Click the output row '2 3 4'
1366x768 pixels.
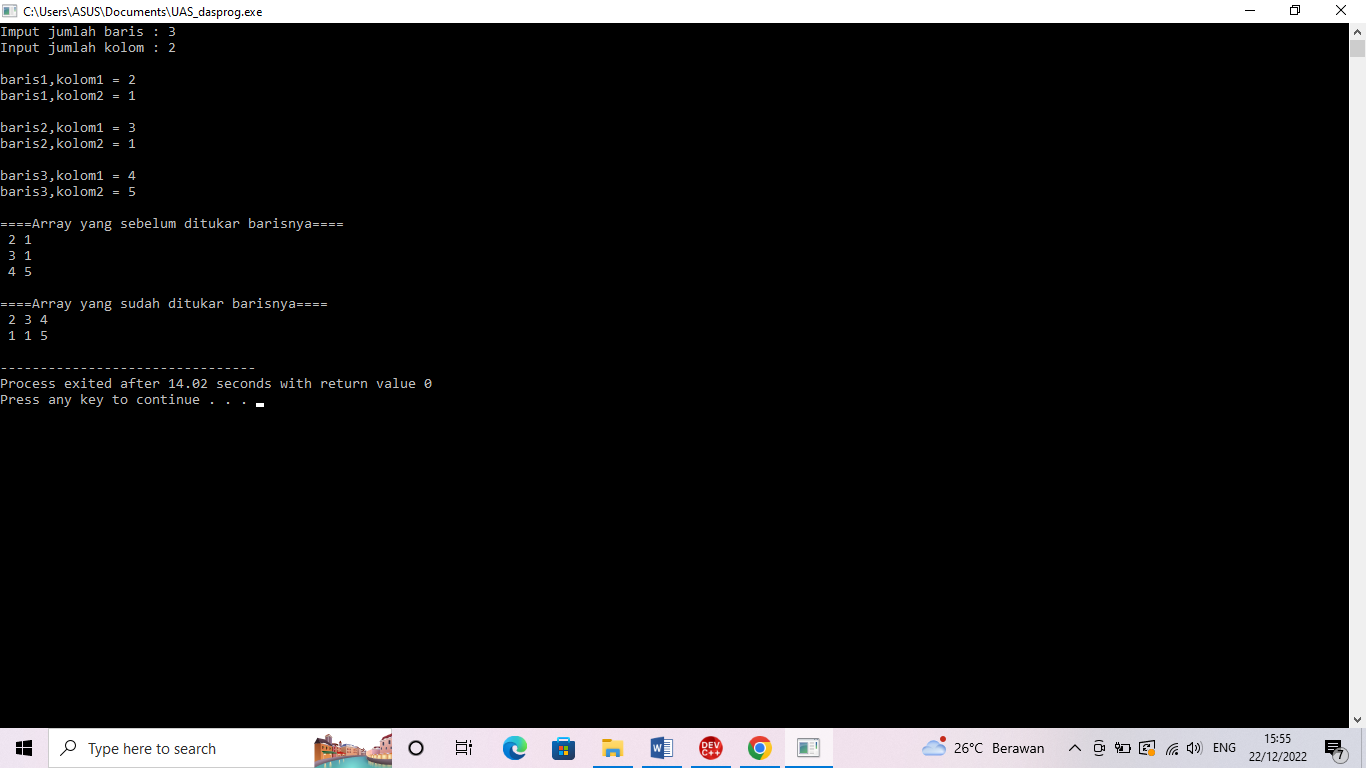point(28,320)
